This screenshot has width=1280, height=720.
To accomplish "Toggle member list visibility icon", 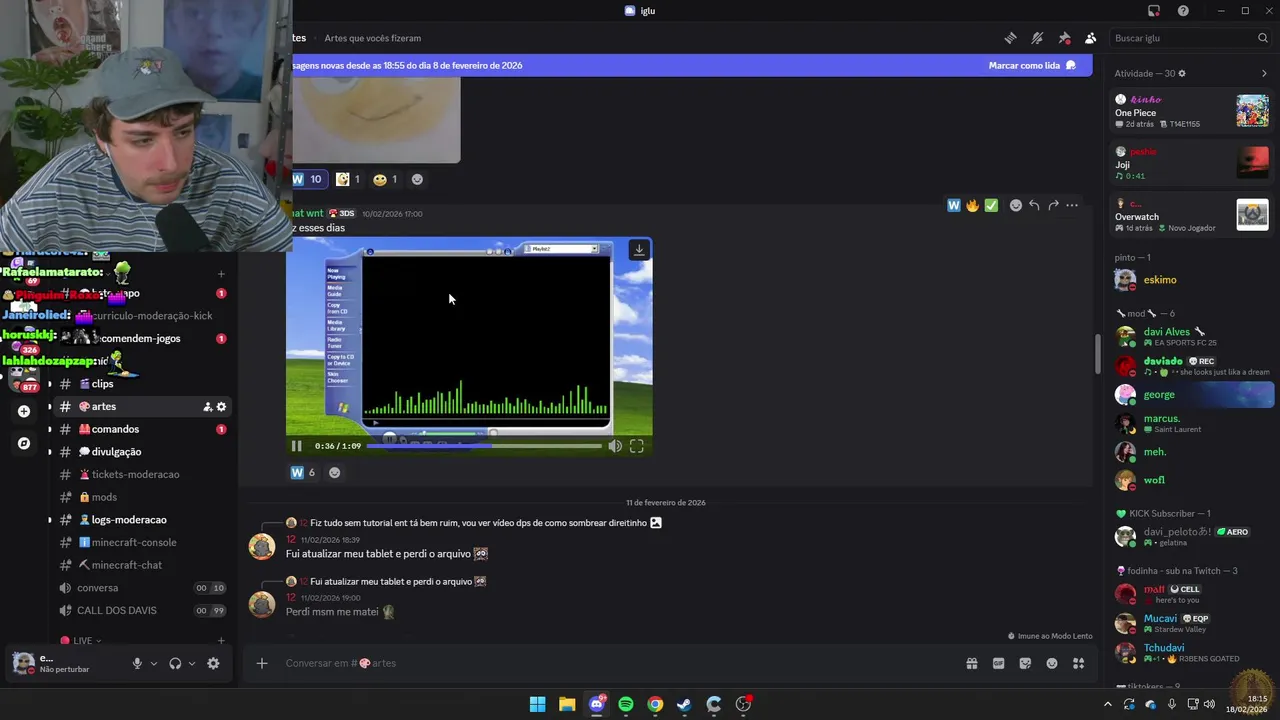I will click(x=1090, y=38).
